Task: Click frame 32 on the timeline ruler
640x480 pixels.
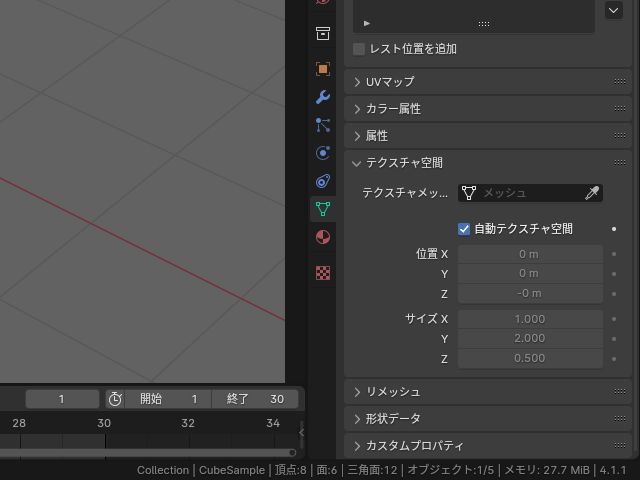Action: pos(188,423)
